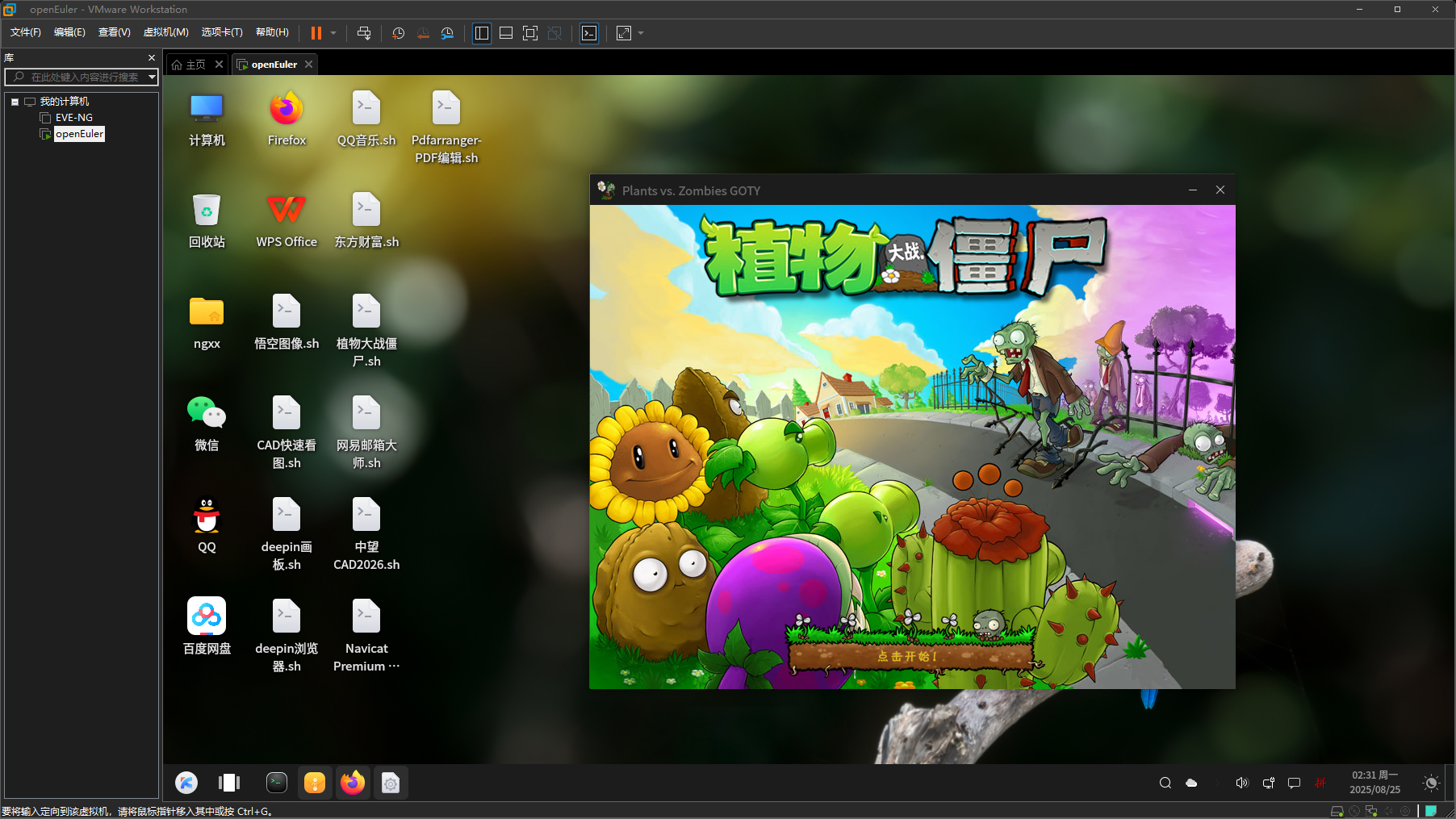1456x819 pixels.
Task: Enter full screen mode icon in toolbar
Action: pyautogui.click(x=530, y=33)
